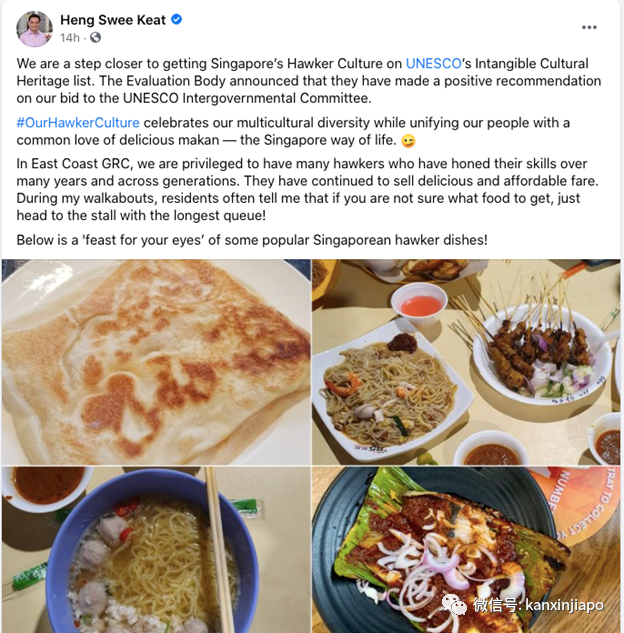Open the Heng Swee Keat profile name
This screenshot has width=624, height=633.
click(x=113, y=20)
